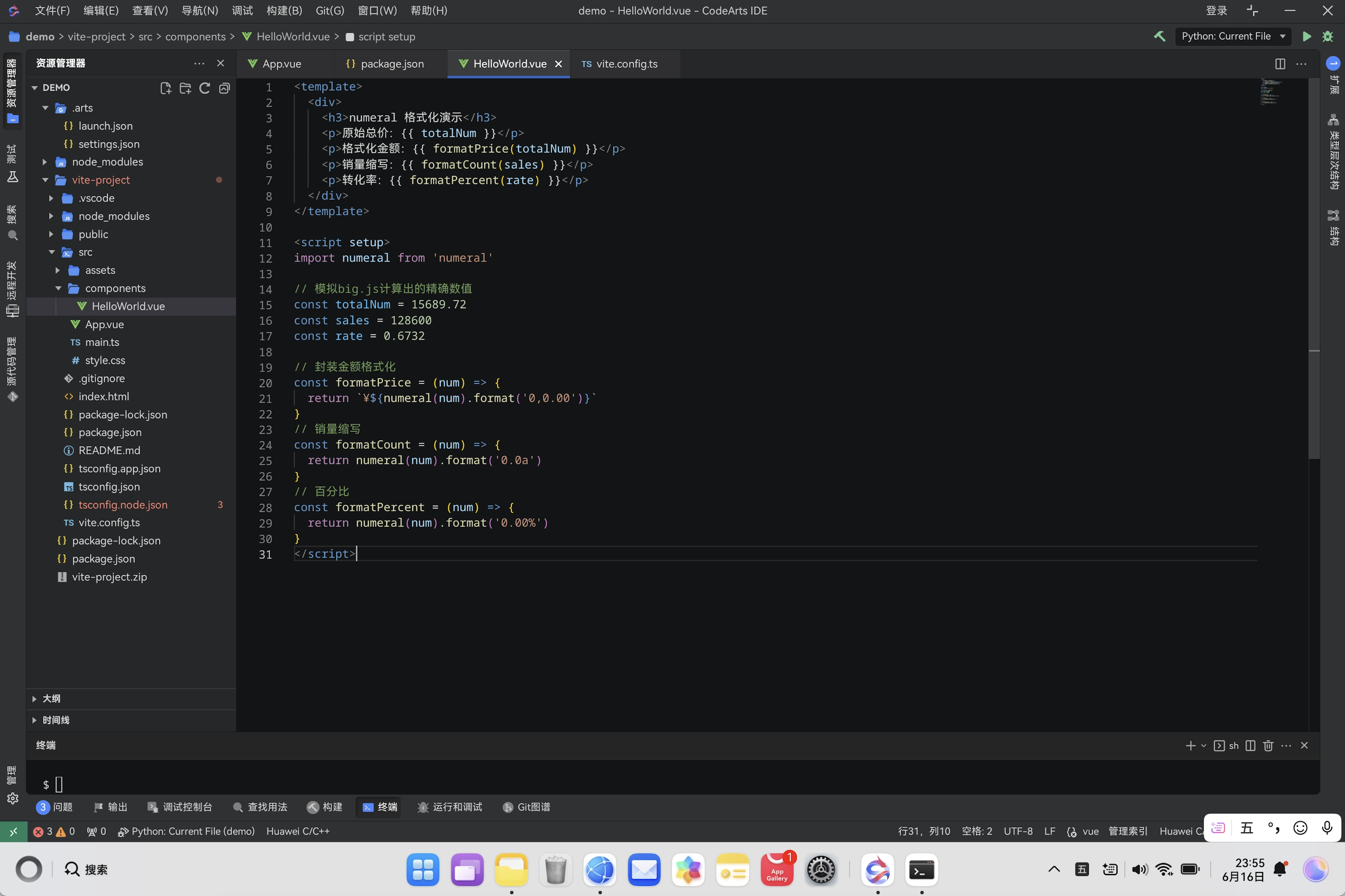Open the manage settings gear
This screenshot has width=1345, height=896.
coord(13,798)
